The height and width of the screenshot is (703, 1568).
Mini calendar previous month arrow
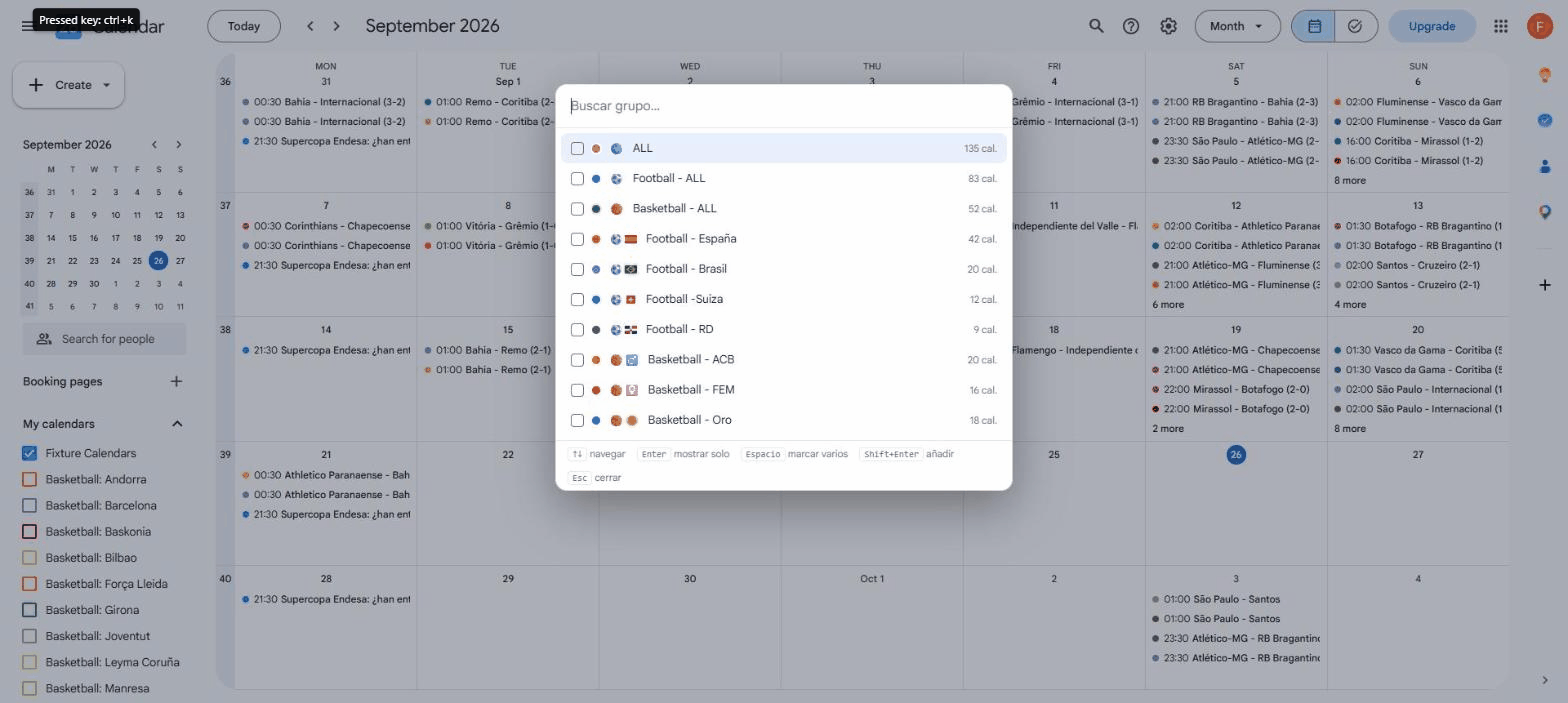(154, 145)
